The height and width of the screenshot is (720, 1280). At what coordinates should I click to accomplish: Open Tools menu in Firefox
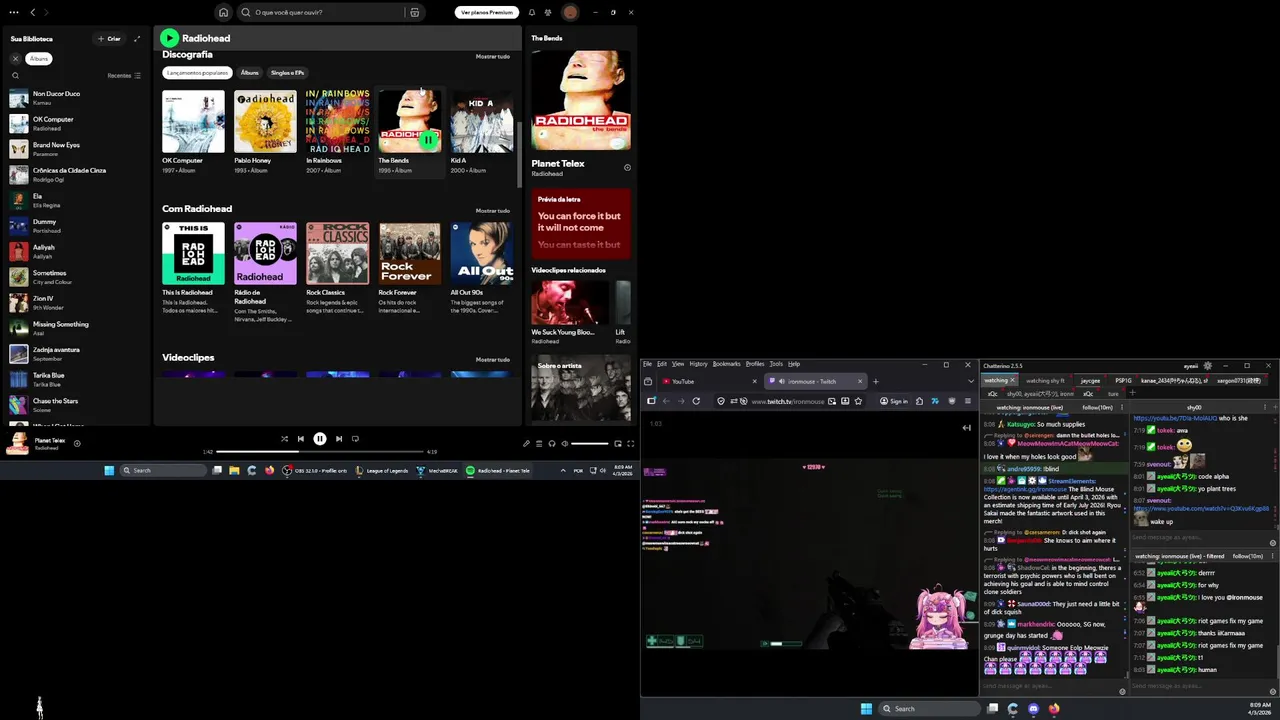click(x=776, y=364)
